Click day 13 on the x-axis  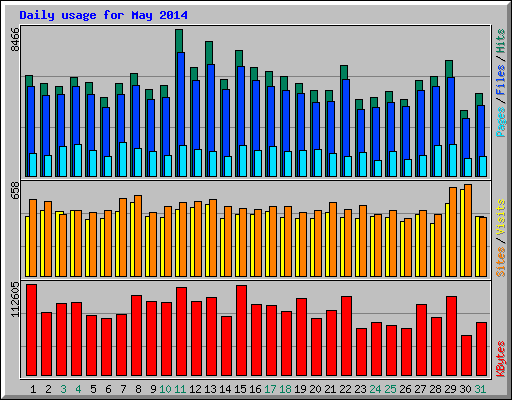(210, 389)
